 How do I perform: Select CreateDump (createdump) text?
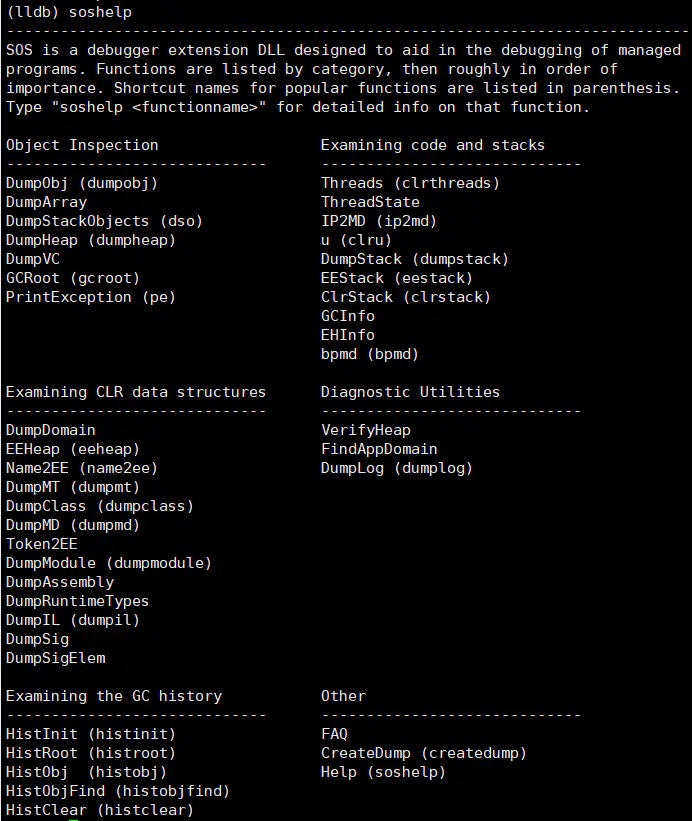(x=423, y=753)
